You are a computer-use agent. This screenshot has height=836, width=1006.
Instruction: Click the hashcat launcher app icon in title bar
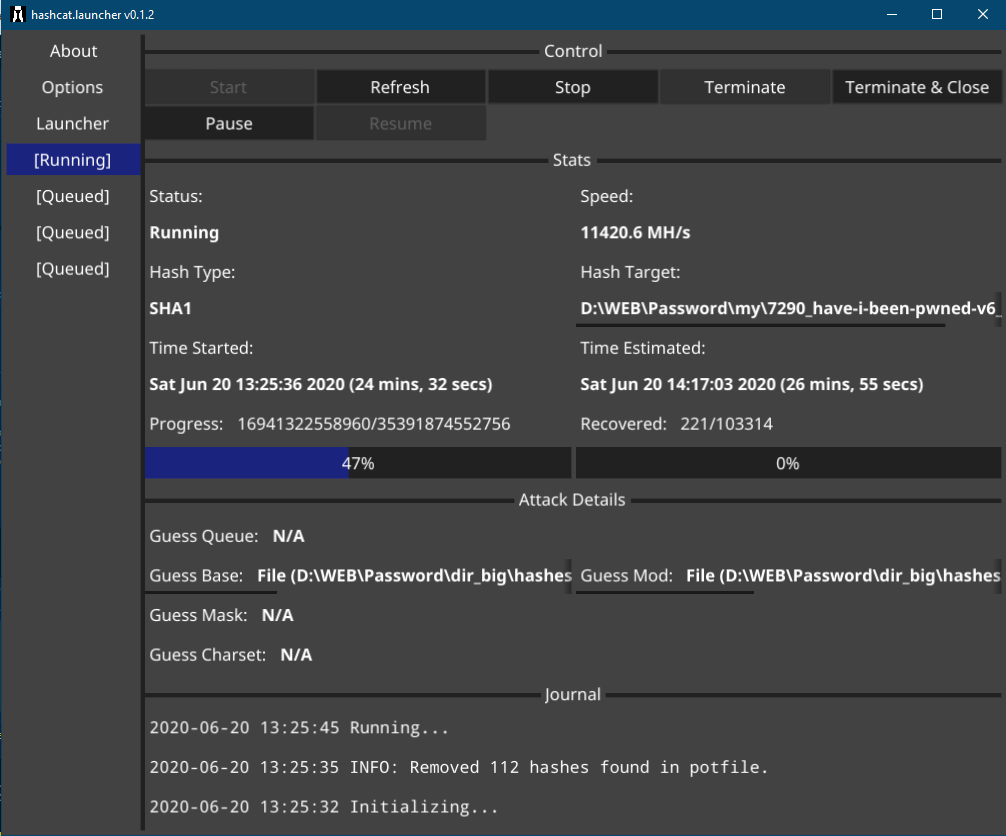click(17, 14)
